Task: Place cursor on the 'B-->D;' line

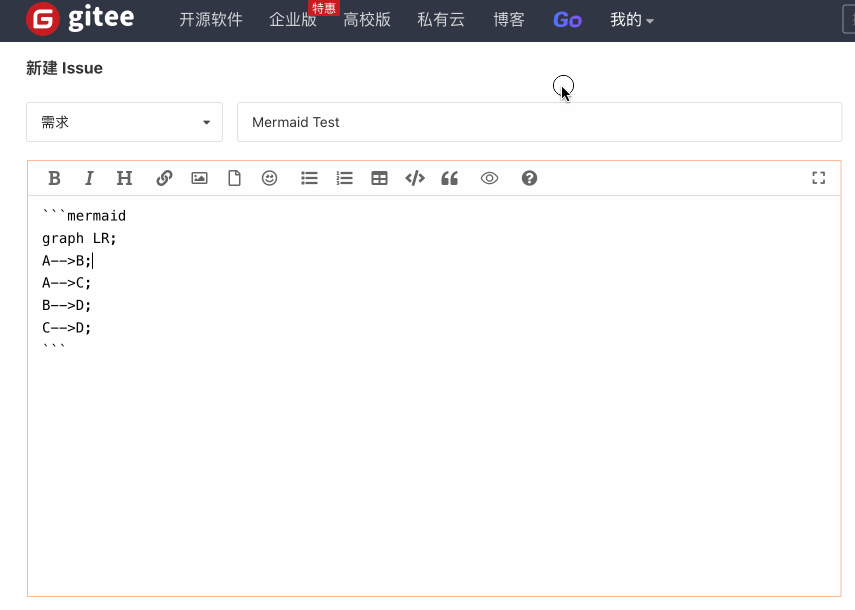Action: tap(67, 305)
